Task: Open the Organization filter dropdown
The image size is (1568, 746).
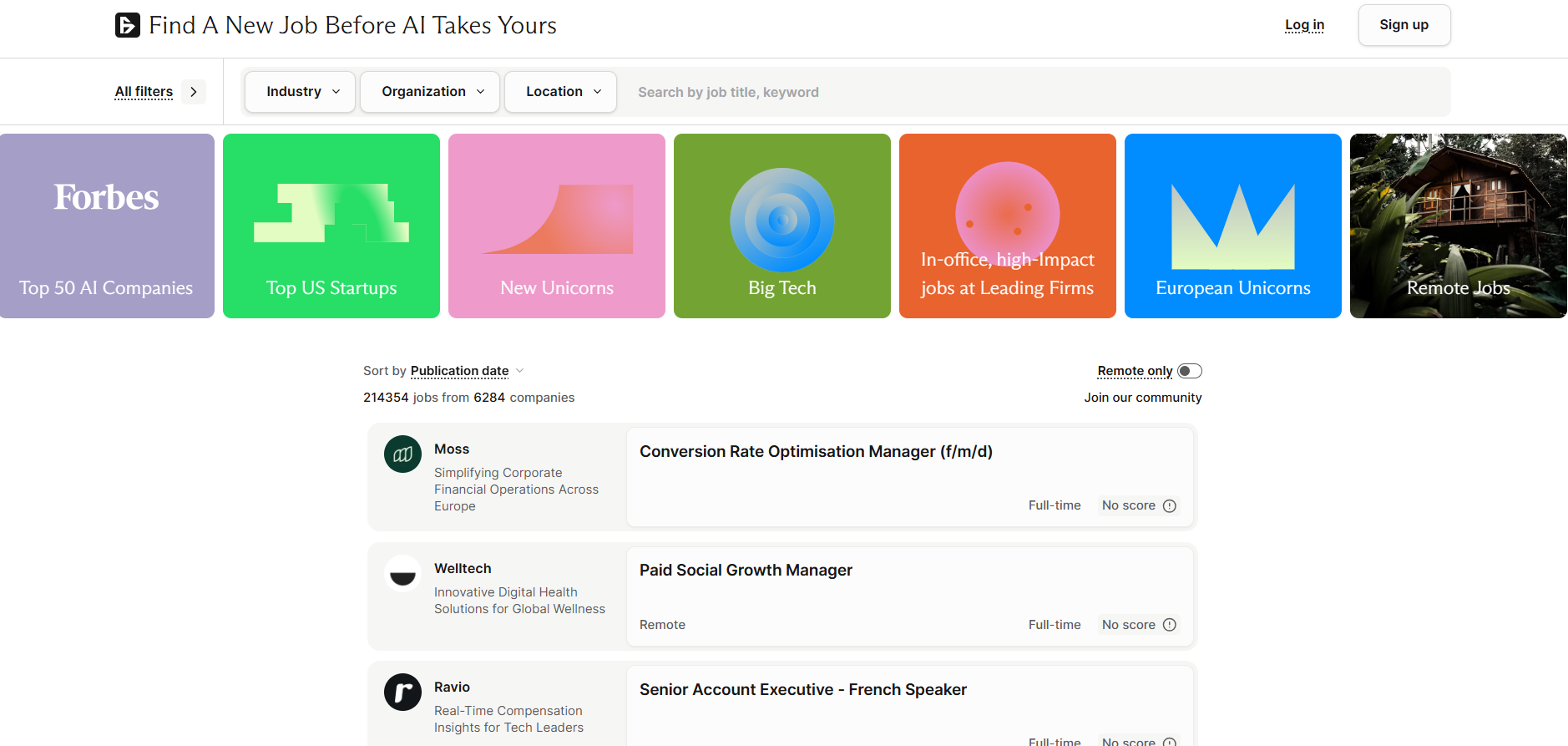Action: (430, 92)
